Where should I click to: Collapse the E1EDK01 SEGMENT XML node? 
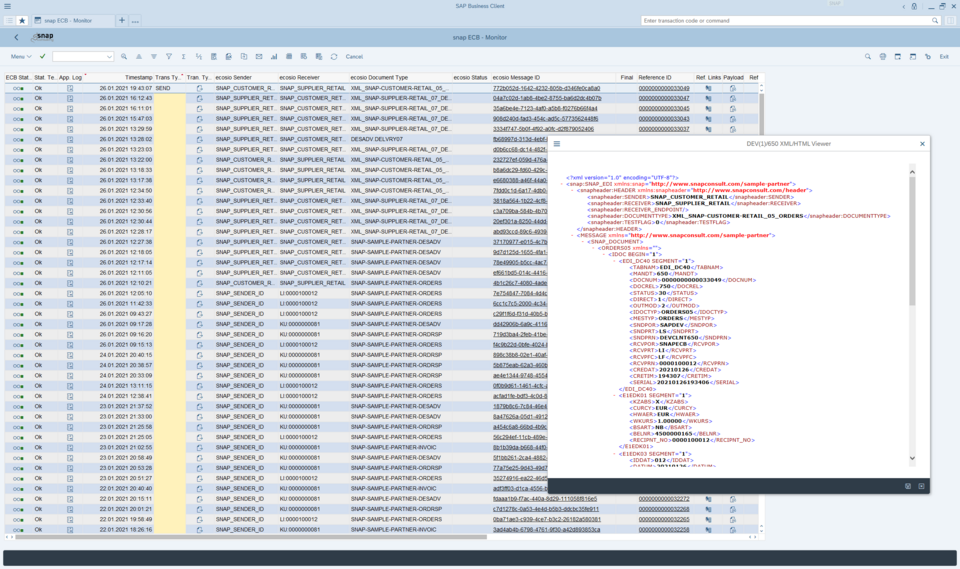point(614,395)
